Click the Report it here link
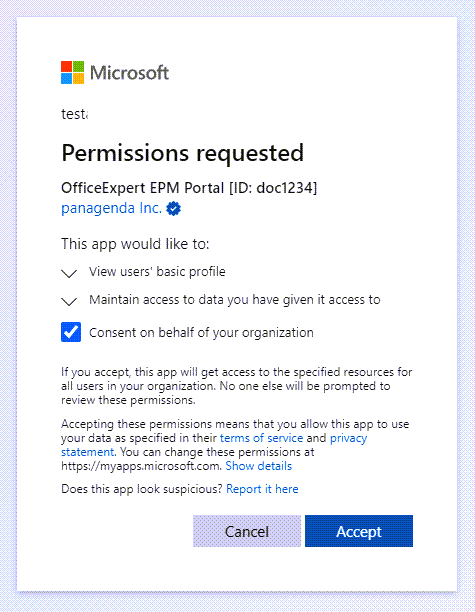The height and width of the screenshot is (612, 475). click(x=262, y=489)
